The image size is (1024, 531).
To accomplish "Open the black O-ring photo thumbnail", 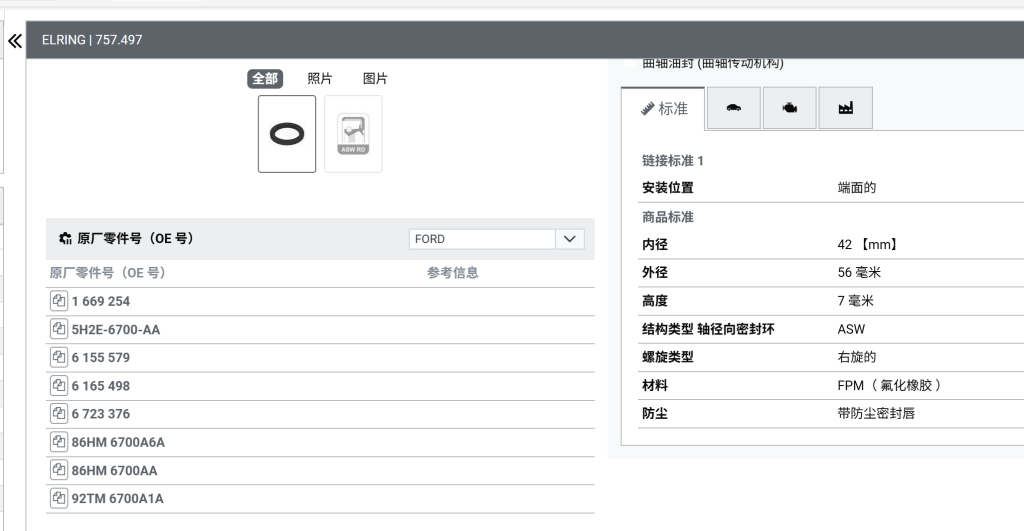I will coord(287,134).
